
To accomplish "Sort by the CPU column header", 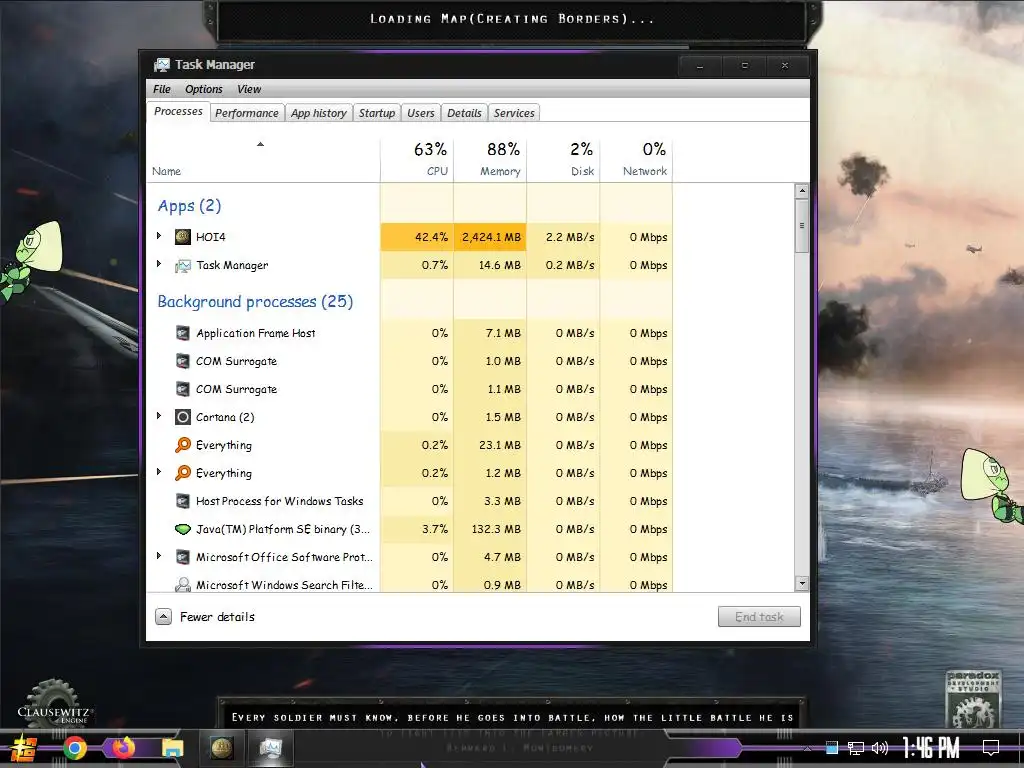I will pyautogui.click(x=417, y=160).
